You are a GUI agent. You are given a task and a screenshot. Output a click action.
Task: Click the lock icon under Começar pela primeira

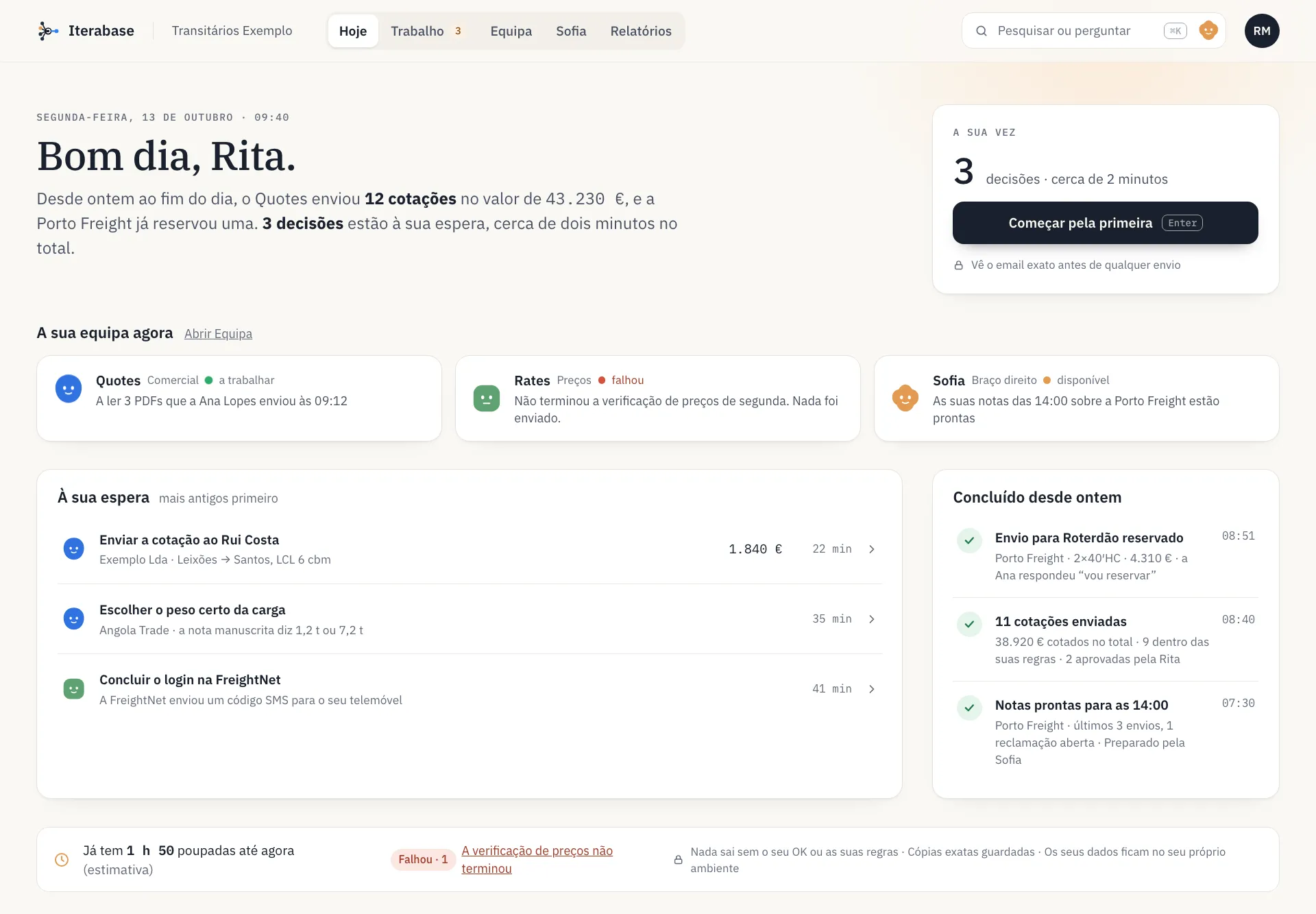(x=959, y=265)
